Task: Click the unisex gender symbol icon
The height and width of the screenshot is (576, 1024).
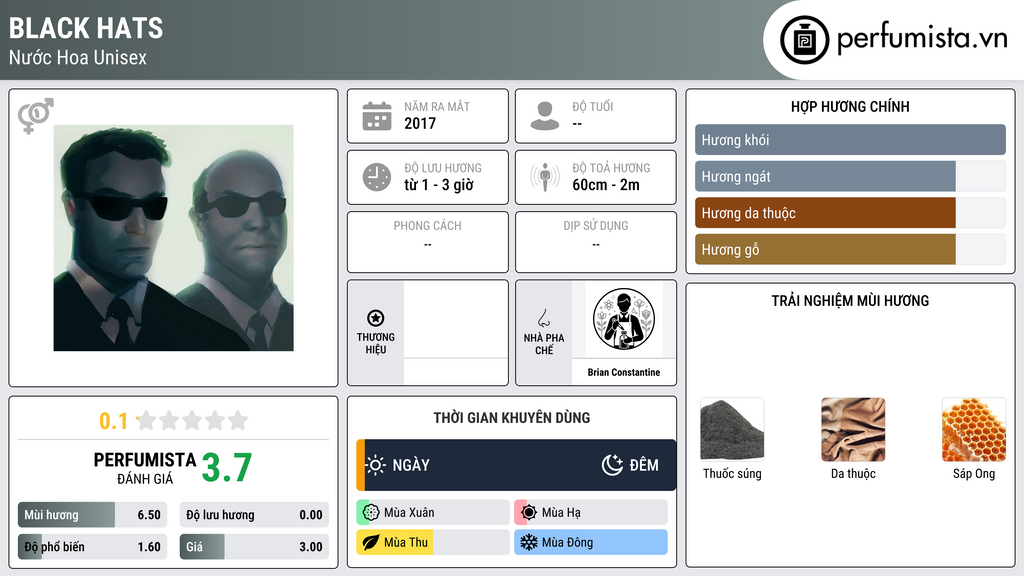Action: pyautogui.click(x=35, y=116)
